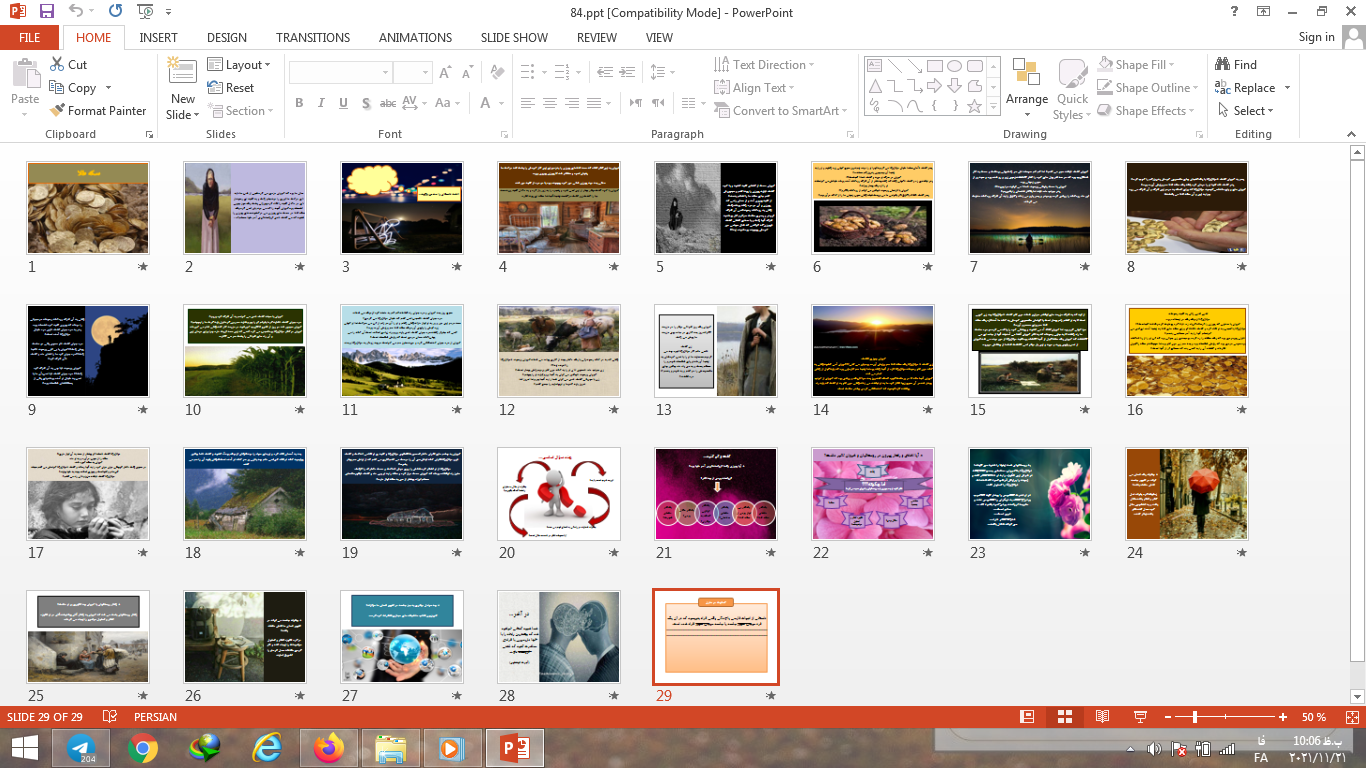
Task: Switch to Reading View in status bar
Action: [x=1102, y=717]
